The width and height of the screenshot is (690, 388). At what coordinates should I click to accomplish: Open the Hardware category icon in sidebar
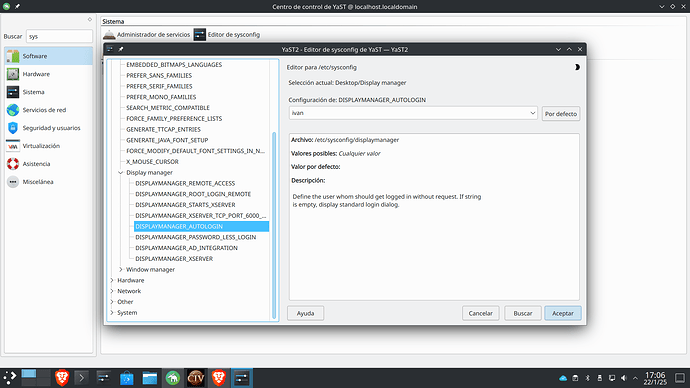[13, 74]
